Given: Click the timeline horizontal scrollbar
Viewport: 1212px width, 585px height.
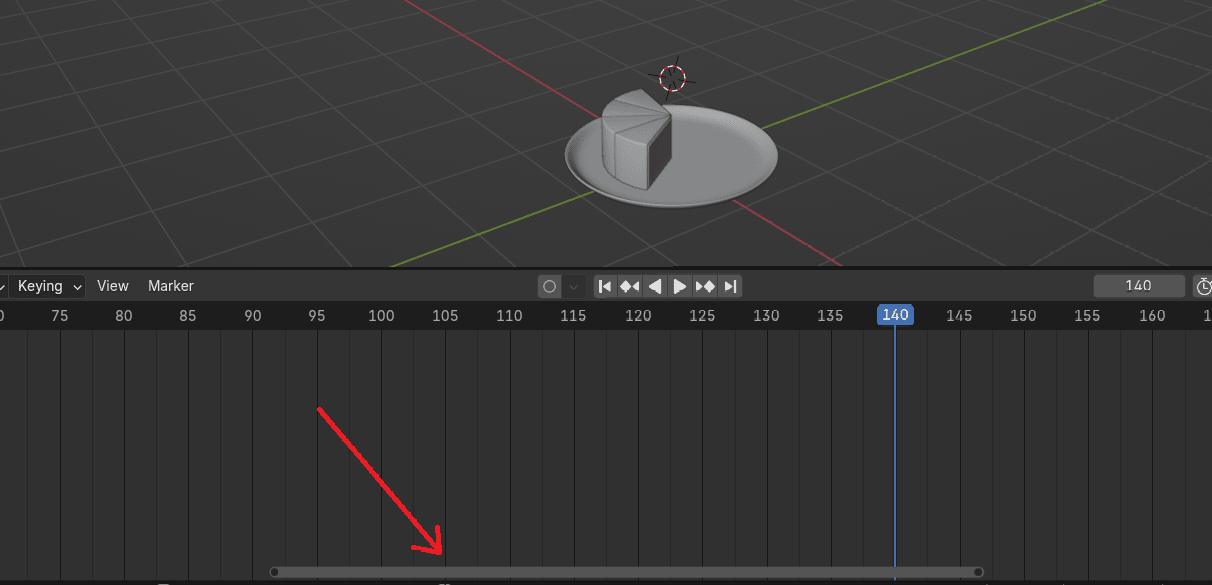Looking at the screenshot, I should (x=626, y=572).
